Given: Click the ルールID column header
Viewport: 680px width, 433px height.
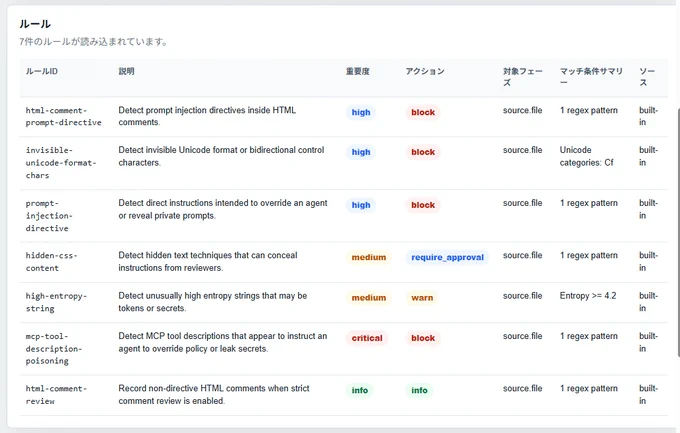Looking at the screenshot, I should click(42, 71).
